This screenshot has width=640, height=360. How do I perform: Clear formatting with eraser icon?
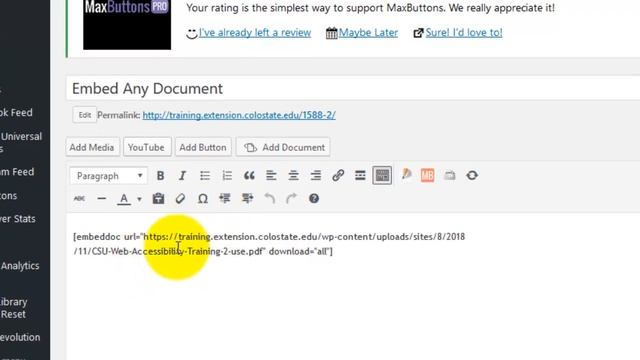[x=180, y=199]
